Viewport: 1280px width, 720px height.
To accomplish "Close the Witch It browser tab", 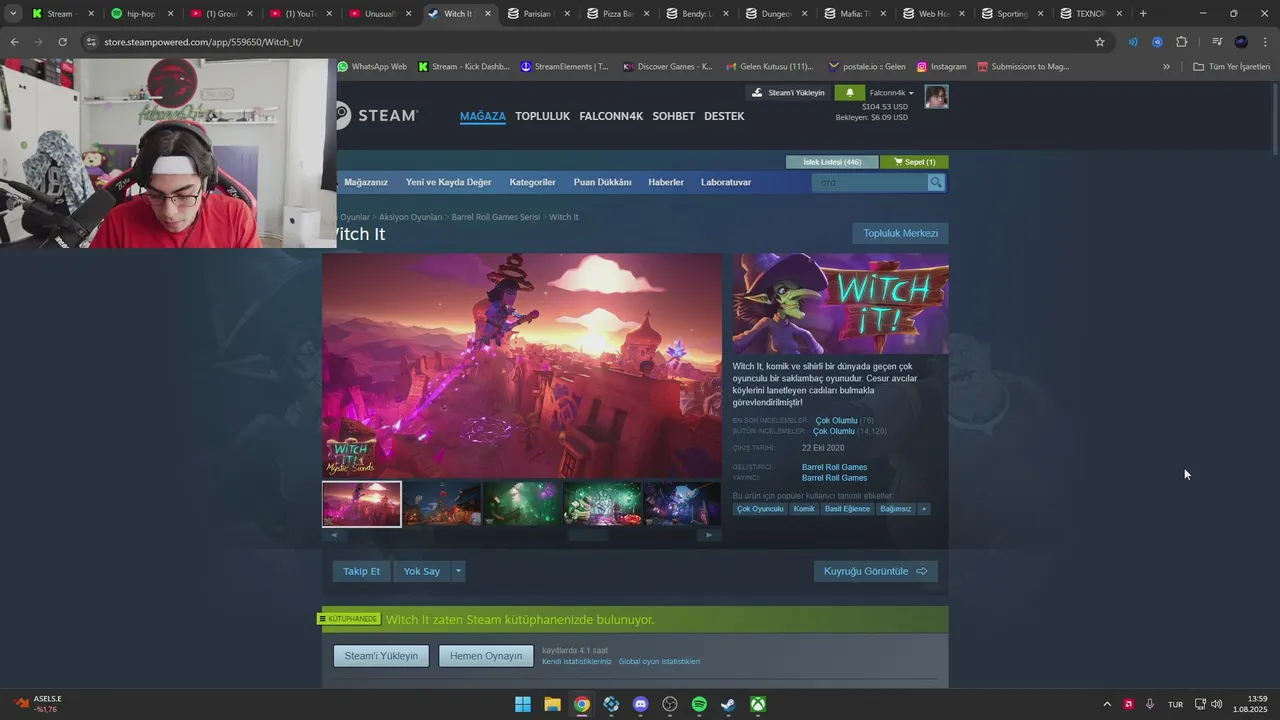I will point(488,14).
